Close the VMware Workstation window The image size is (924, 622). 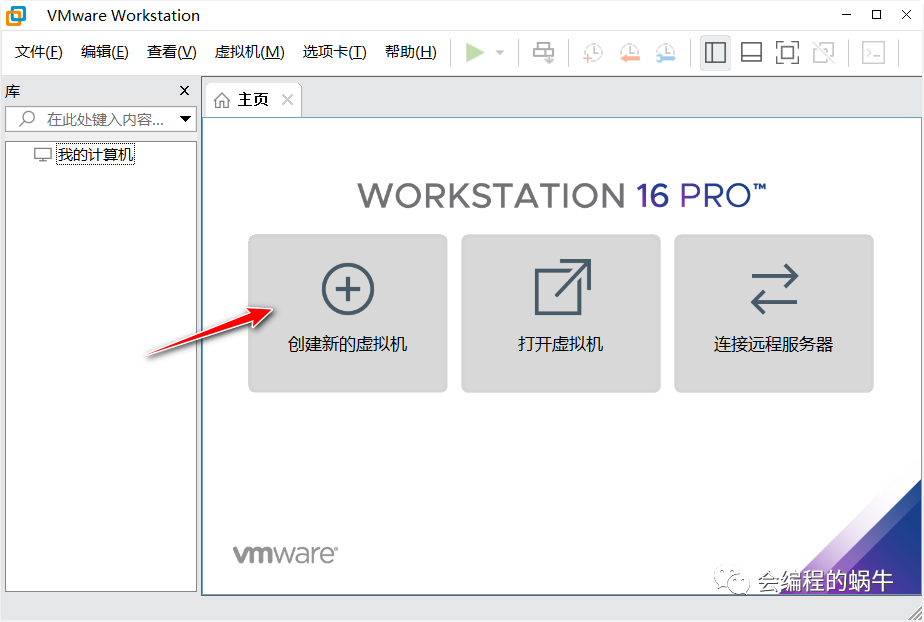point(906,15)
